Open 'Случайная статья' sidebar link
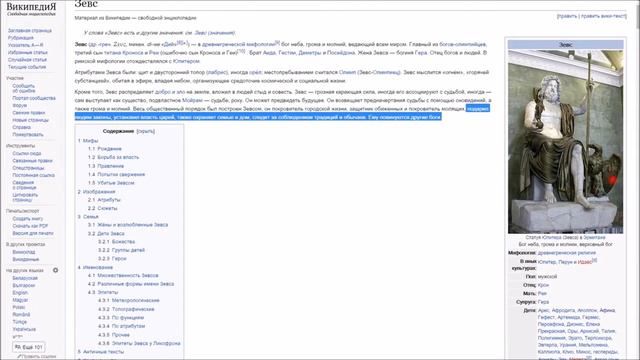Image resolution: width=640 pixels, height=360 pixels. pyautogui.click(x=27, y=60)
